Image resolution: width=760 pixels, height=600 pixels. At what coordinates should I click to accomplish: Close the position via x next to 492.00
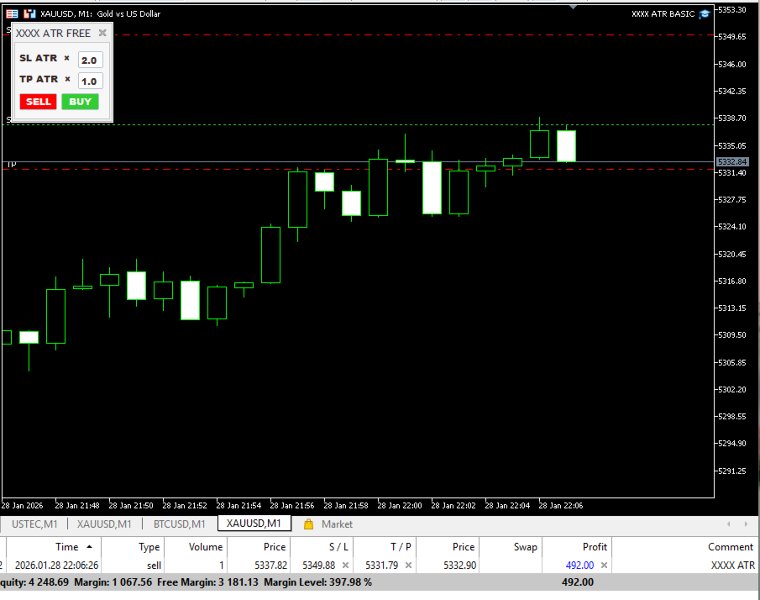604,565
